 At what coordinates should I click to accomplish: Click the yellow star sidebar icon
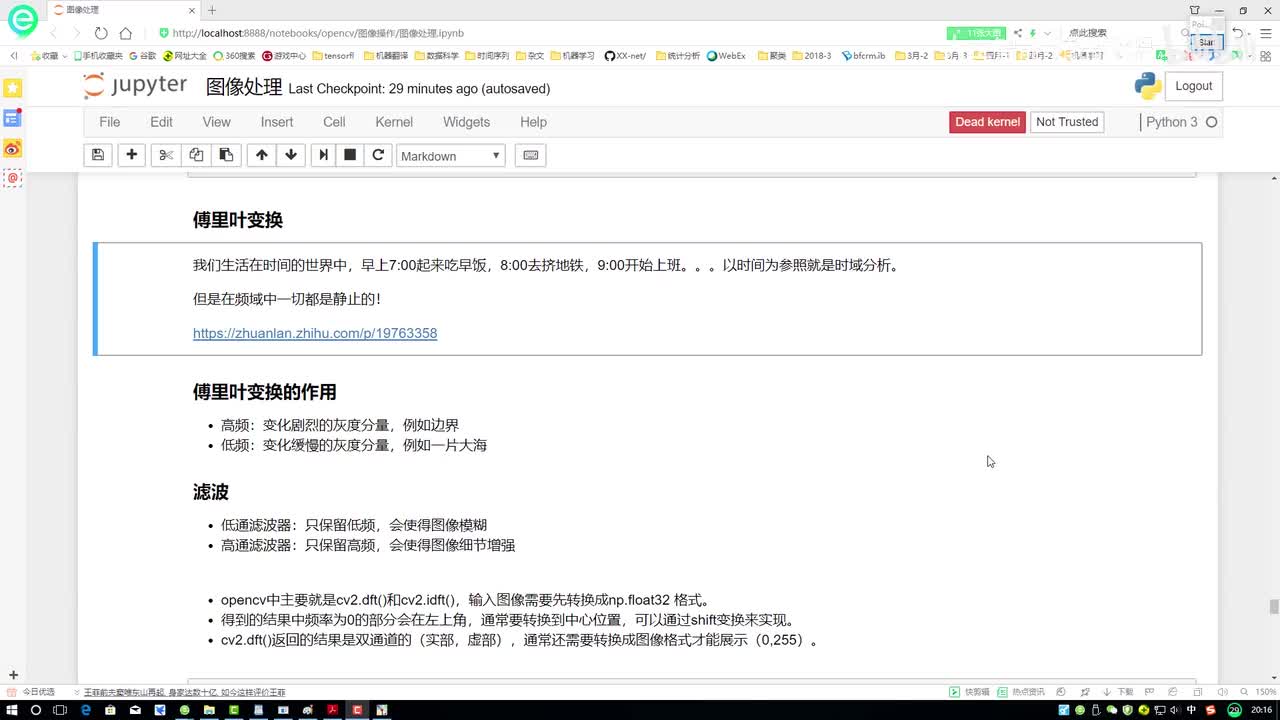pyautogui.click(x=13, y=88)
